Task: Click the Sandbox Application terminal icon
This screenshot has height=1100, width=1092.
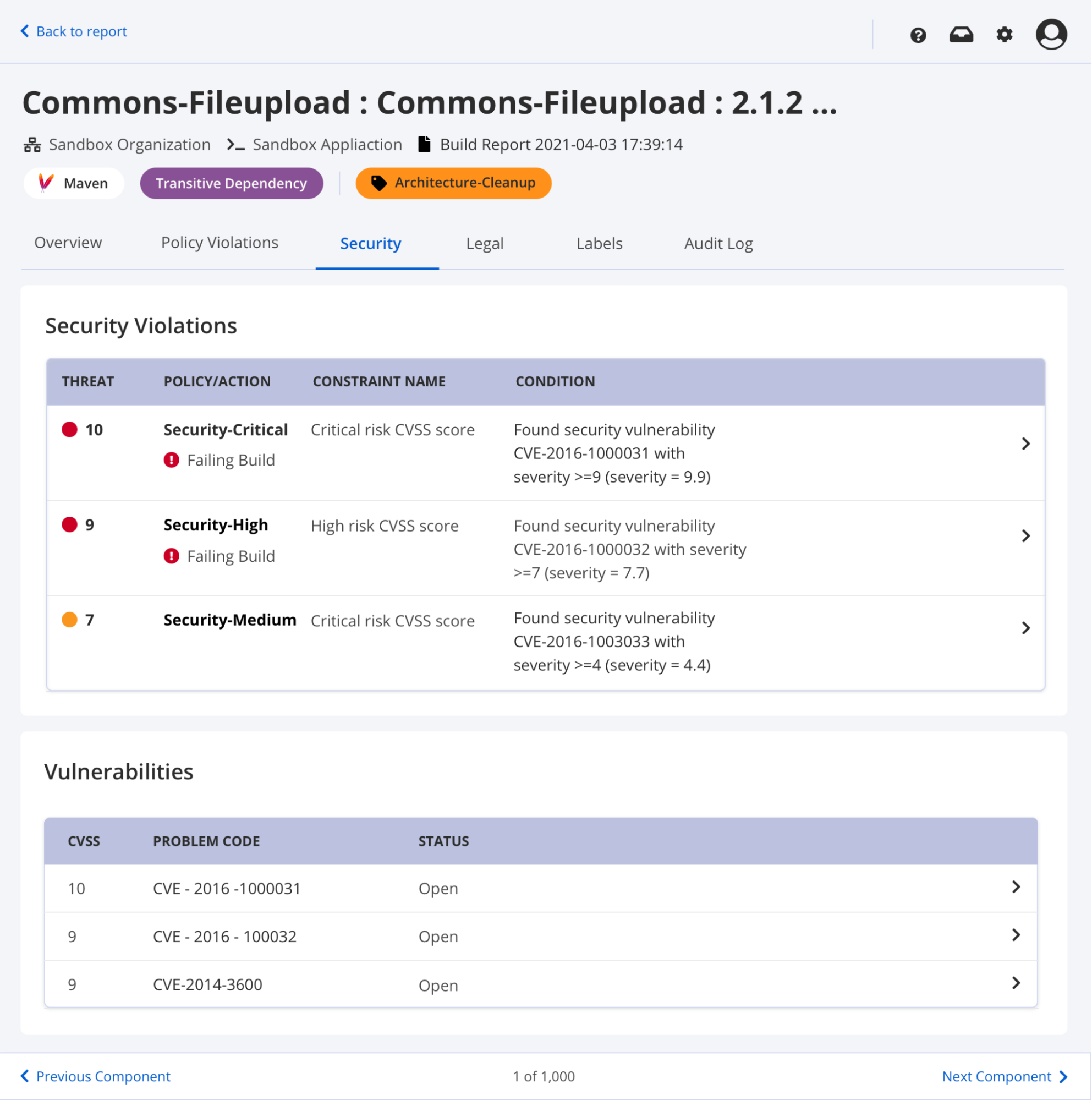Action: (235, 145)
